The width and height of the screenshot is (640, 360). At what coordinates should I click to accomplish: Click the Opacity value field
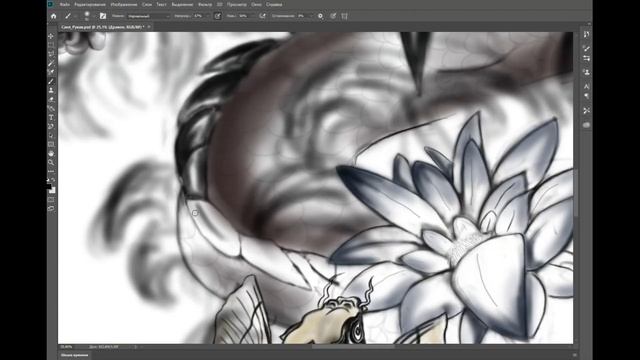(199, 16)
